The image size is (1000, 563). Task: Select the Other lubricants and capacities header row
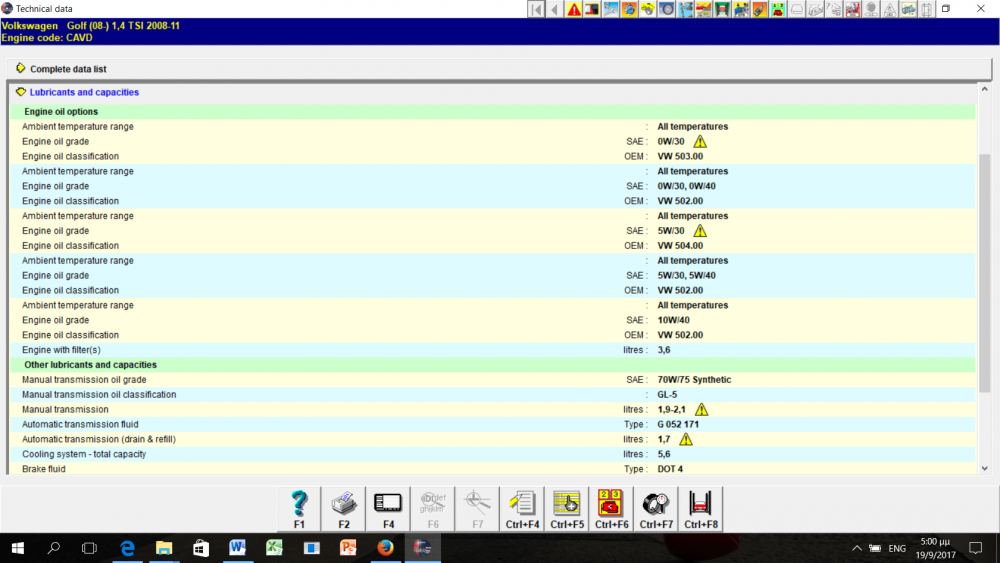point(492,365)
